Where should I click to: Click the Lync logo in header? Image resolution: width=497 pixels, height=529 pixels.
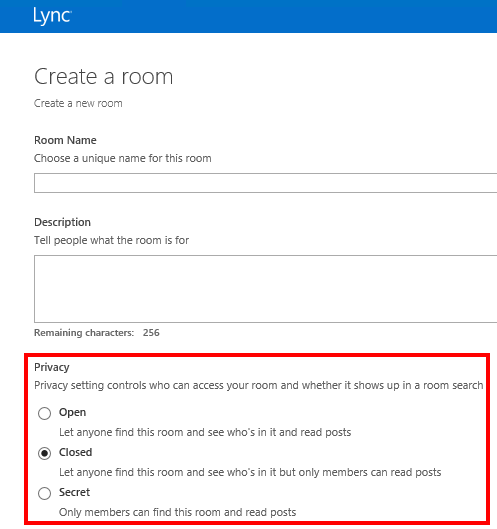52,16
